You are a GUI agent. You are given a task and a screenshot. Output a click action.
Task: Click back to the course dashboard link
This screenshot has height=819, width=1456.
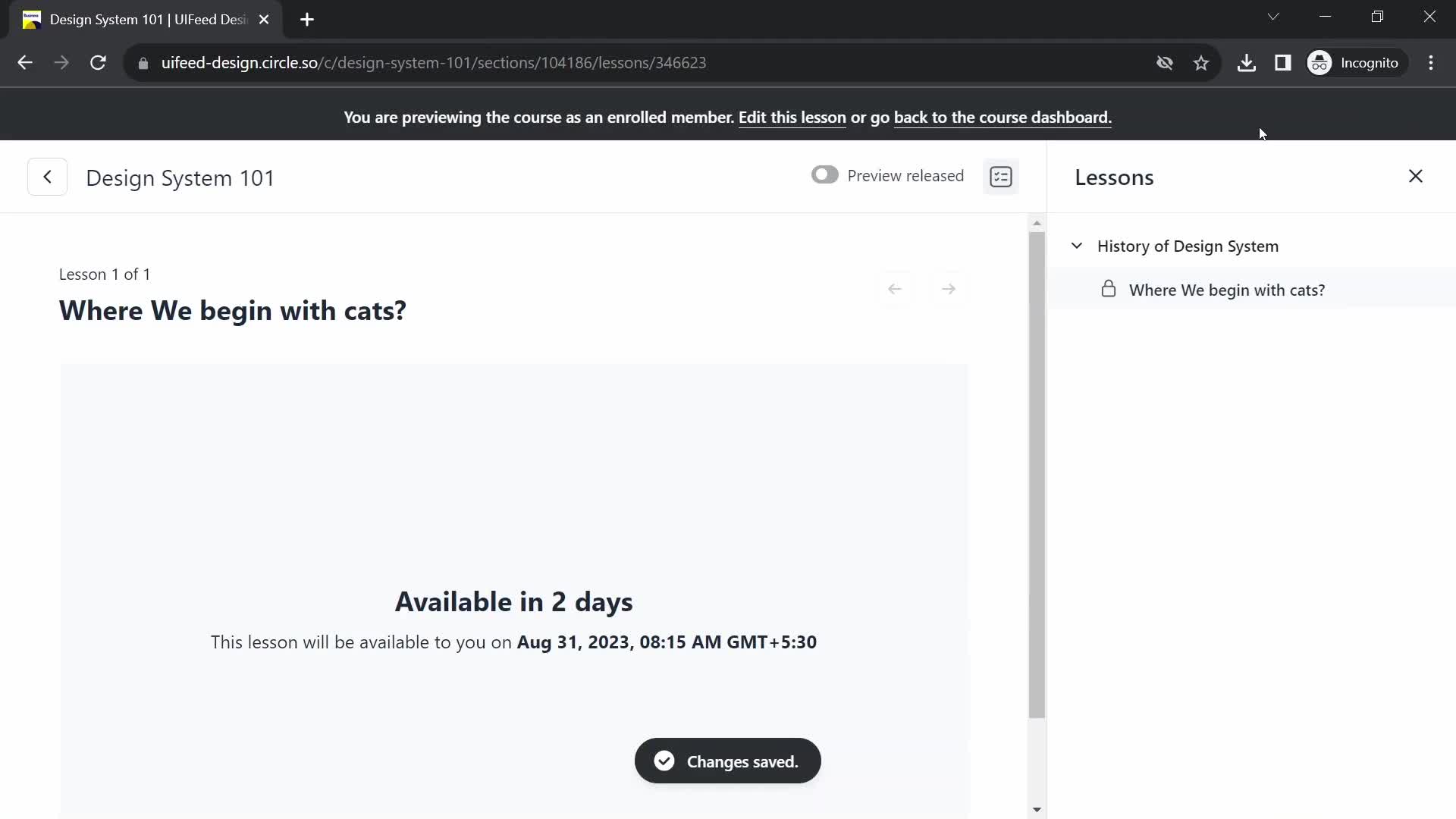pyautogui.click(x=1000, y=117)
